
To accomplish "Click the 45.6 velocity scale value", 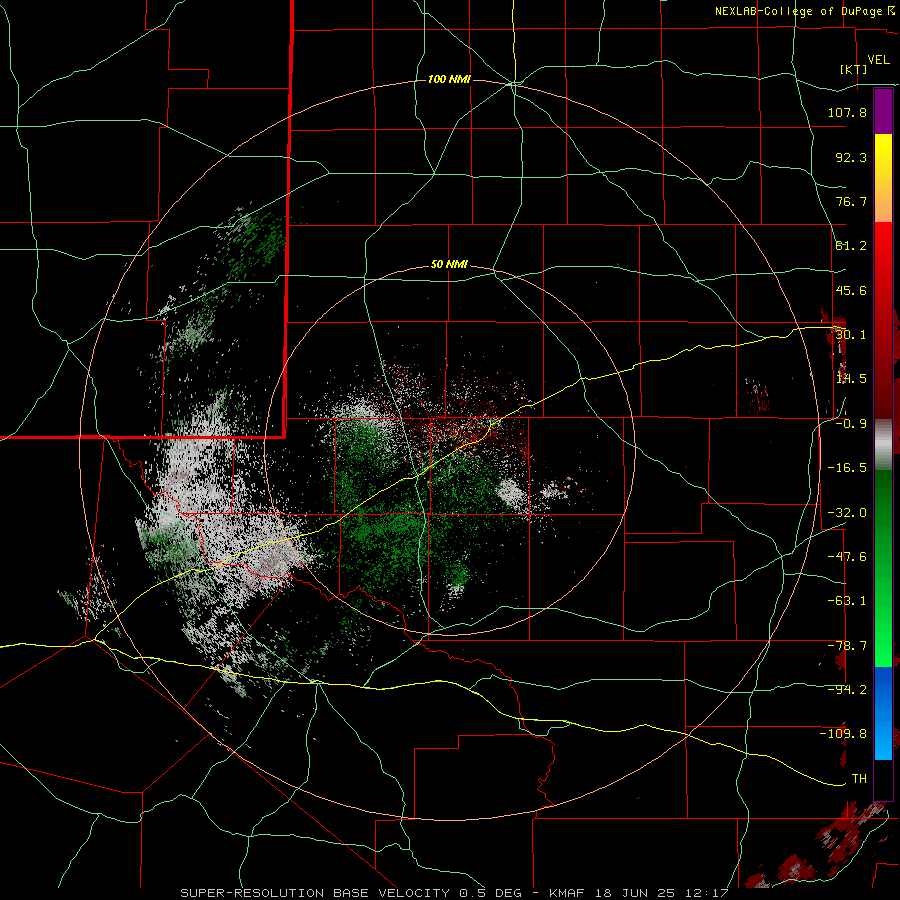I will point(851,290).
